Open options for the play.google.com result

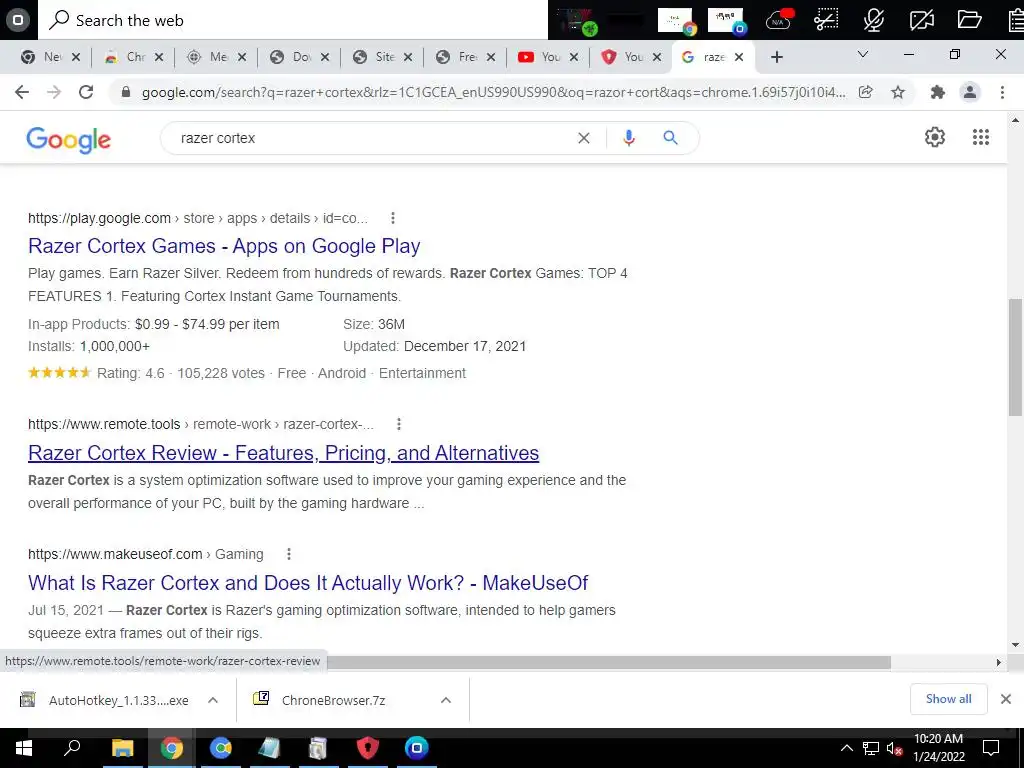(x=392, y=218)
